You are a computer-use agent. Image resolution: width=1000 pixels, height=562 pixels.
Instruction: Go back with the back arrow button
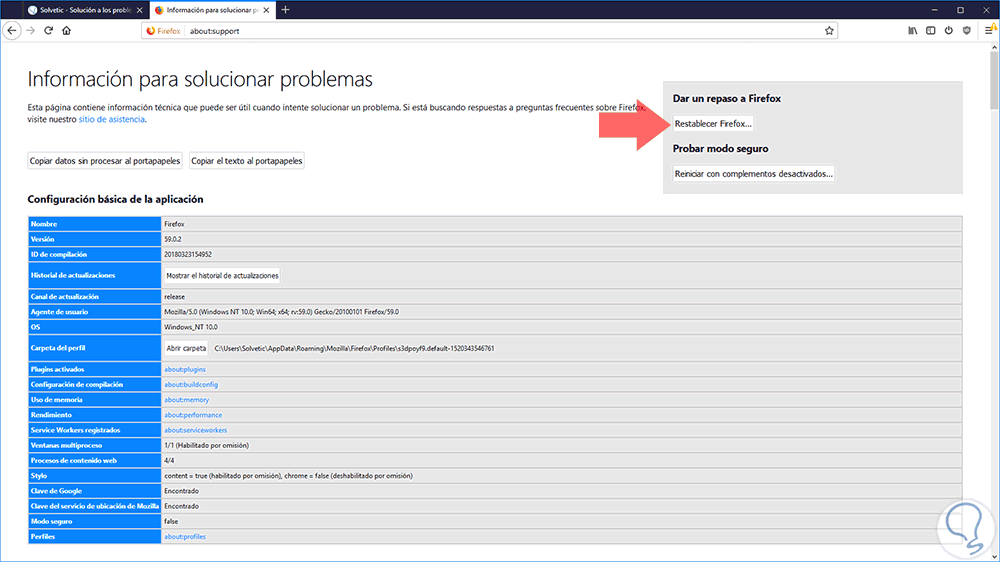click(x=12, y=31)
